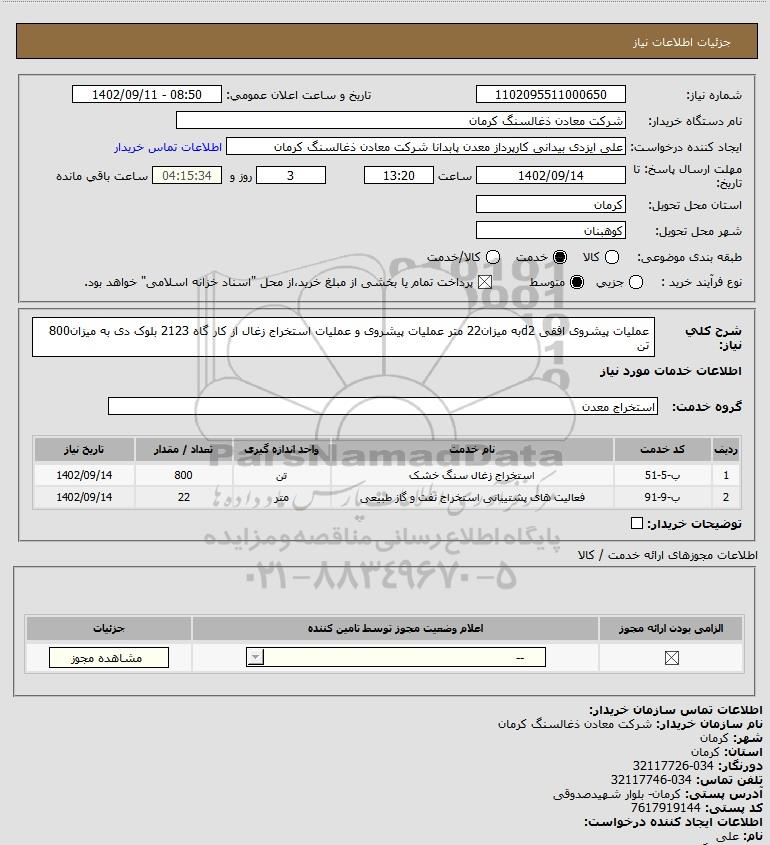
Task: Click the deadline time field 13:20
Action: [399, 175]
